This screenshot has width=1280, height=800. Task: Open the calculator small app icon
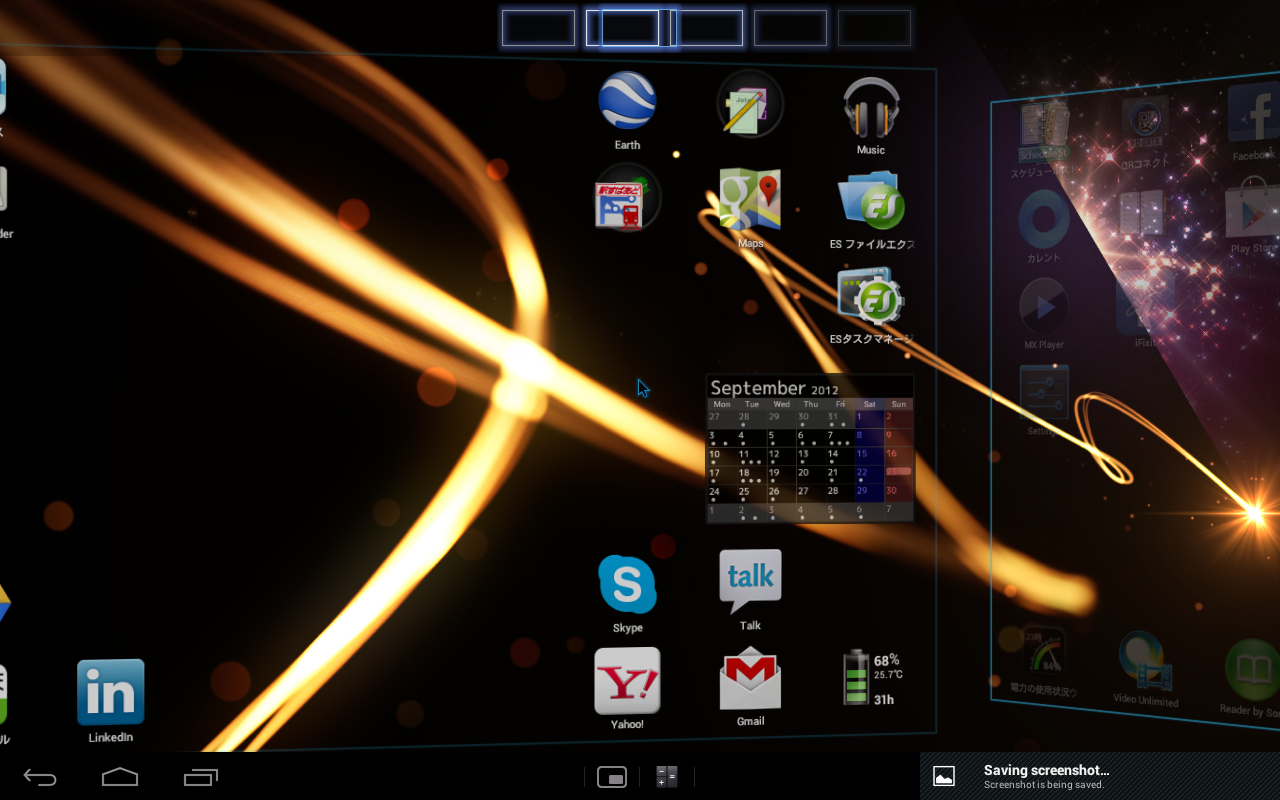click(667, 777)
